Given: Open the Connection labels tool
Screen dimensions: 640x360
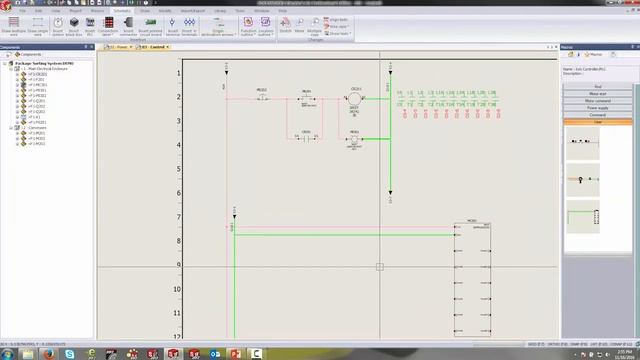Looking at the screenshot, I should (108, 27).
